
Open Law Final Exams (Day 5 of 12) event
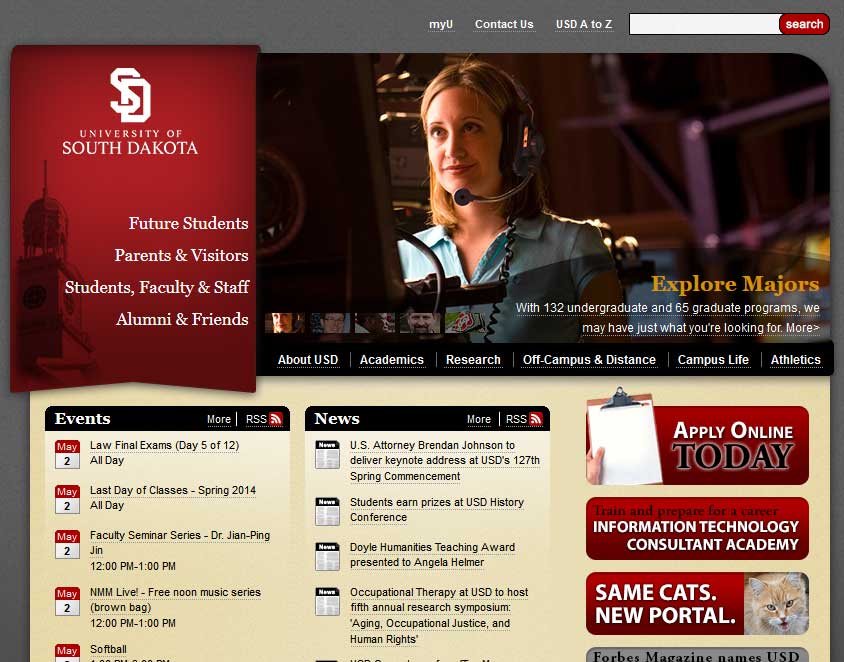point(165,446)
